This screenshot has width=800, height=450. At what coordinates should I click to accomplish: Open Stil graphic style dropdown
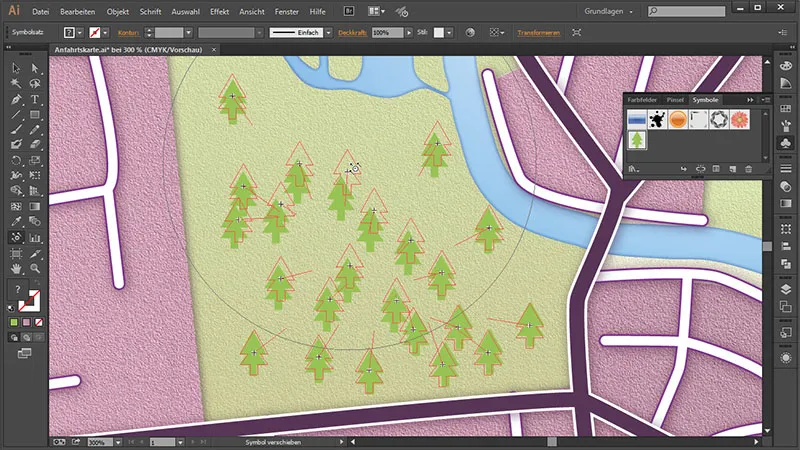pyautogui.click(x=449, y=33)
